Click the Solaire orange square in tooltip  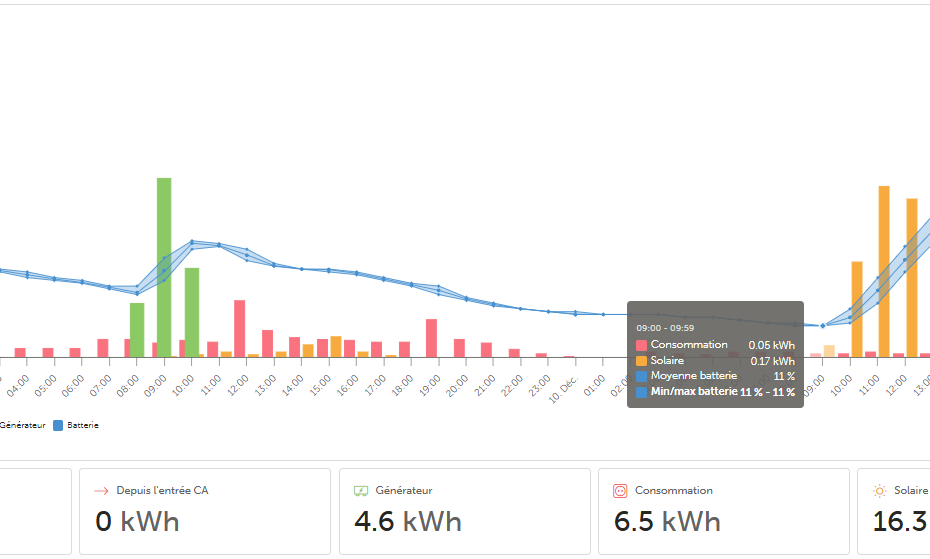pos(641,361)
